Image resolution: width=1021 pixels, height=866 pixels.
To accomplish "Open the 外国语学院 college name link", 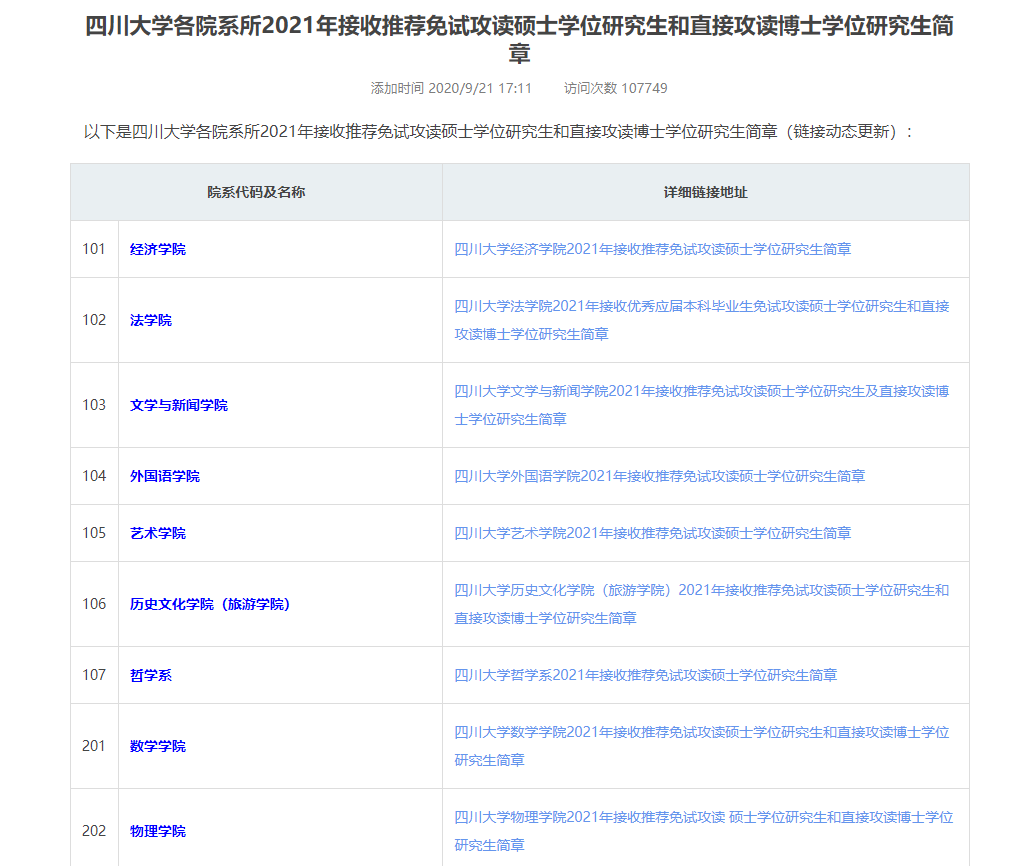I will (165, 476).
